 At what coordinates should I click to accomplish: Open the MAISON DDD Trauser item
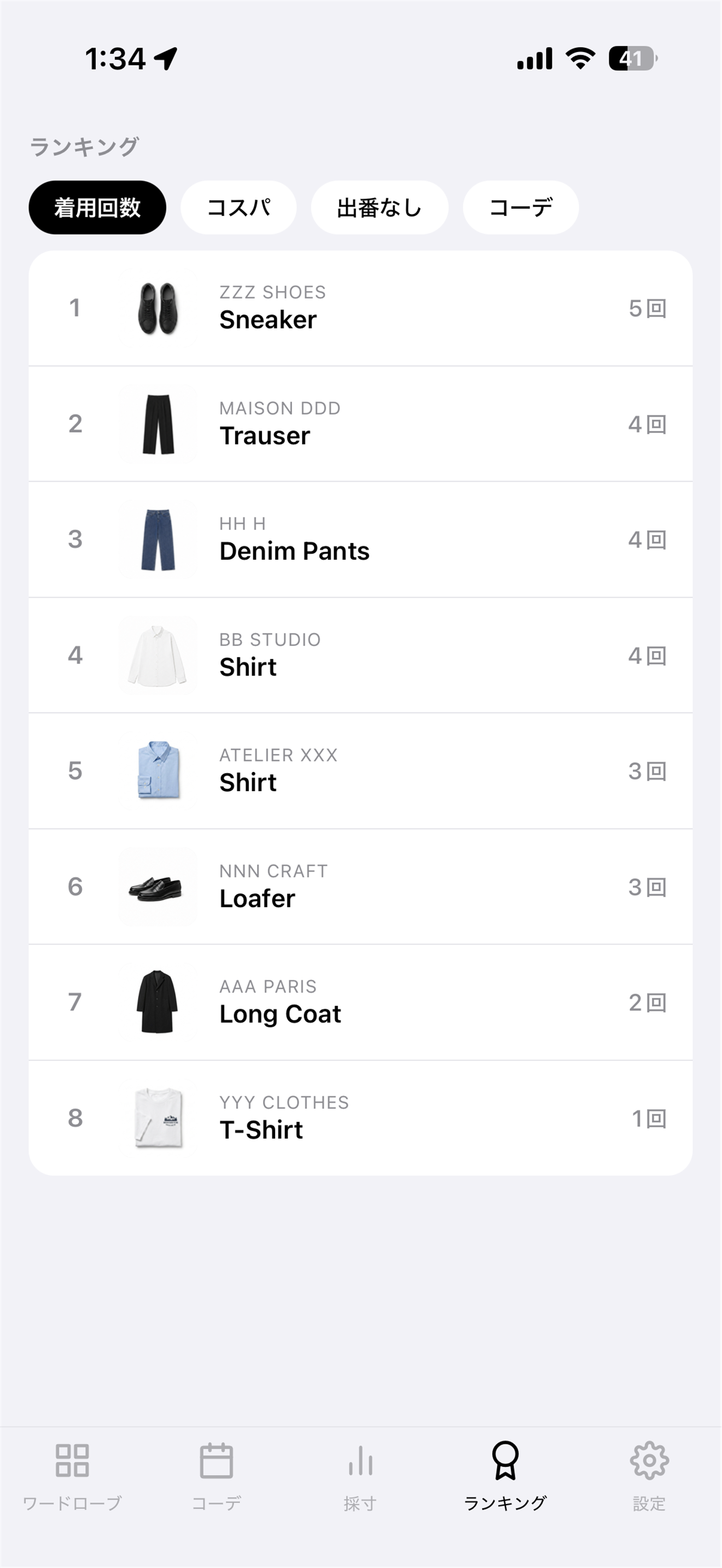click(x=360, y=424)
